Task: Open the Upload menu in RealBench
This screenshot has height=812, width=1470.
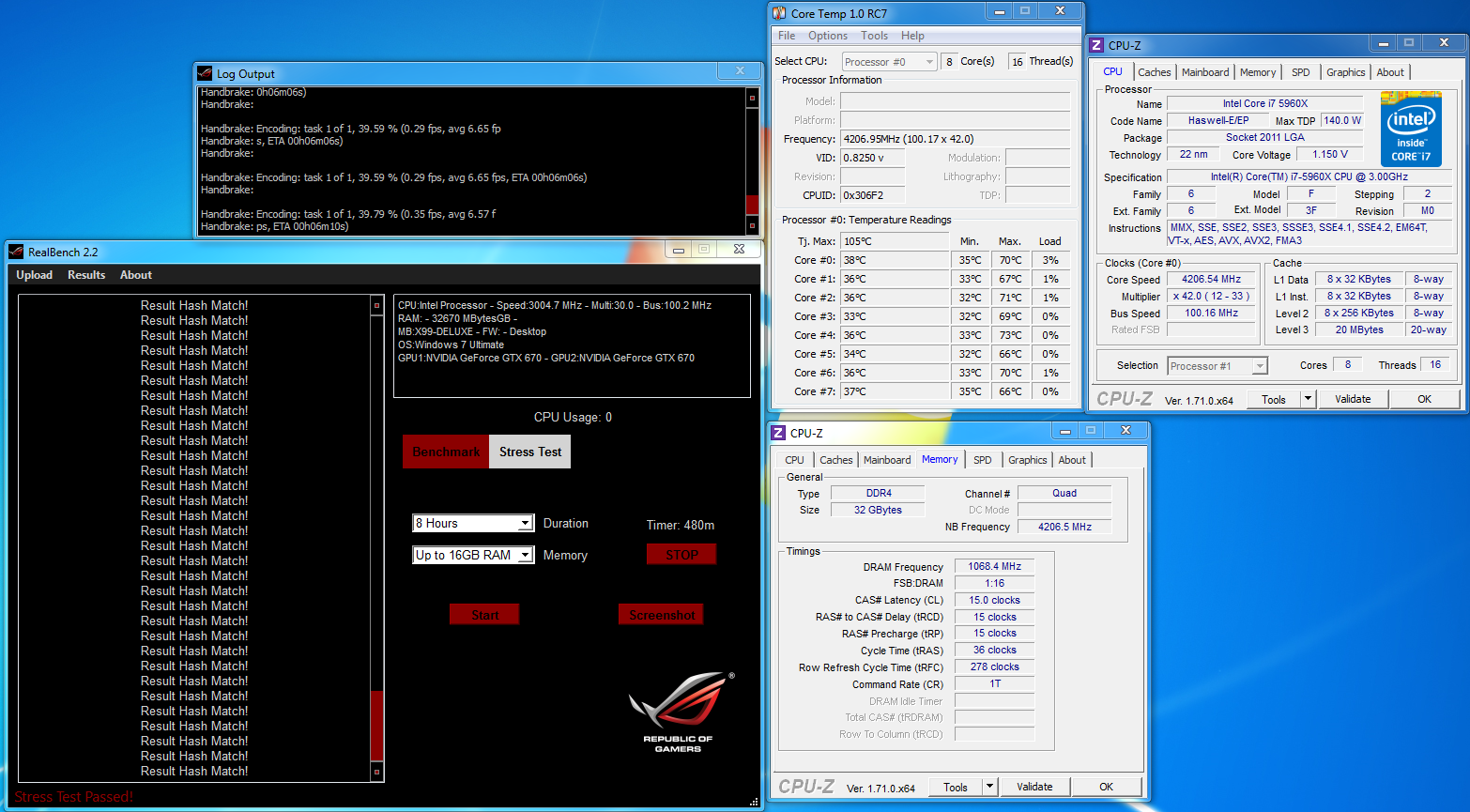Action: (35, 275)
